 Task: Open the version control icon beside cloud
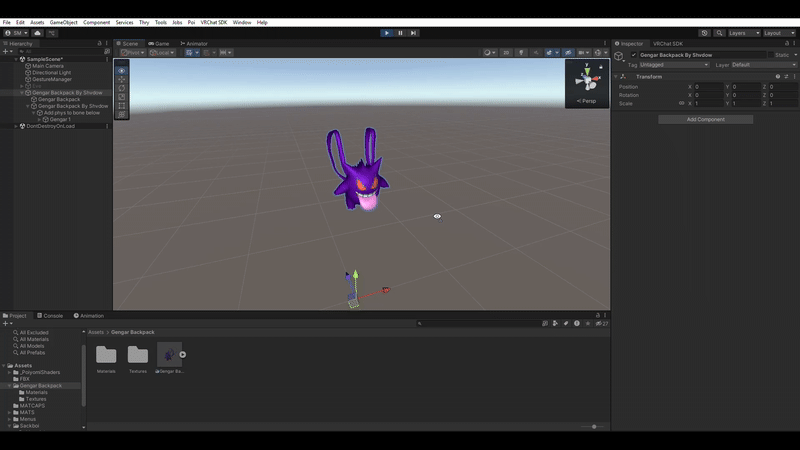(52, 33)
